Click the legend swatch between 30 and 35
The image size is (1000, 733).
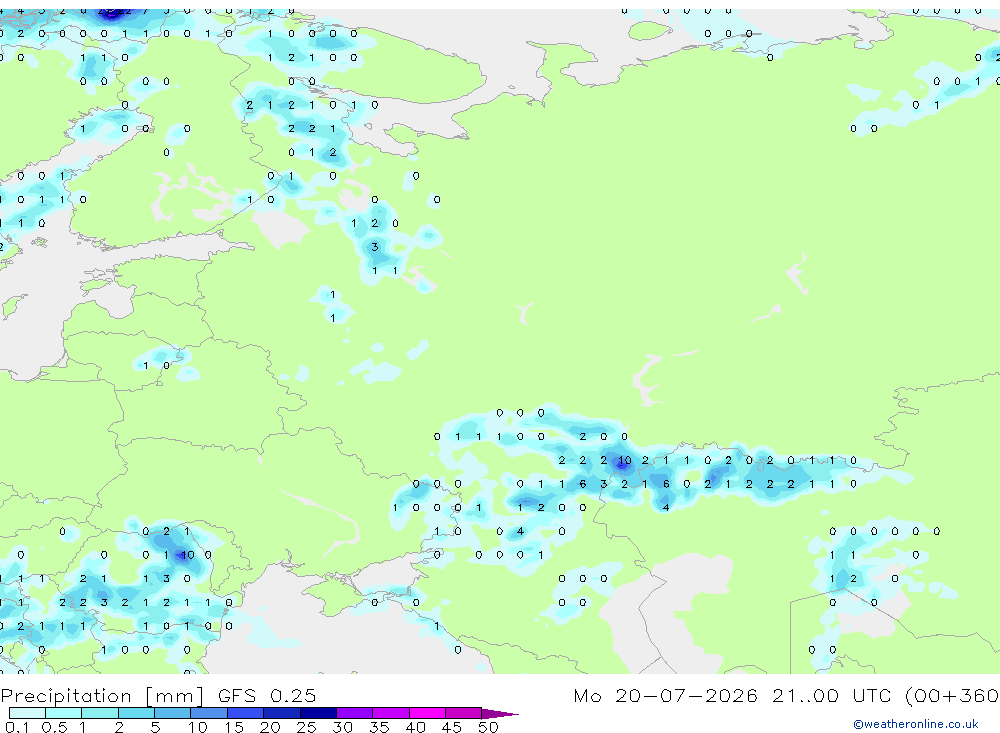click(x=354, y=713)
